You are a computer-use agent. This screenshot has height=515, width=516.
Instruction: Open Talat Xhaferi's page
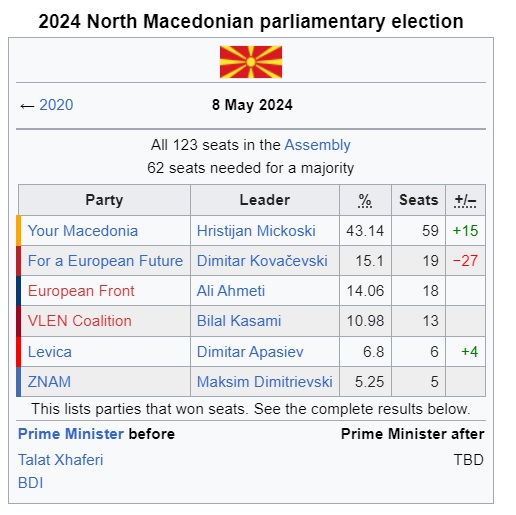pyautogui.click(x=60, y=460)
